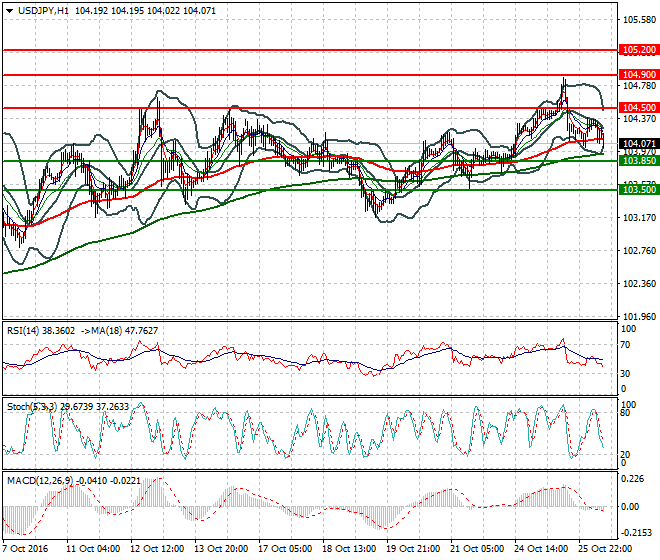Click the 102.760 price scale value

click(x=639, y=251)
